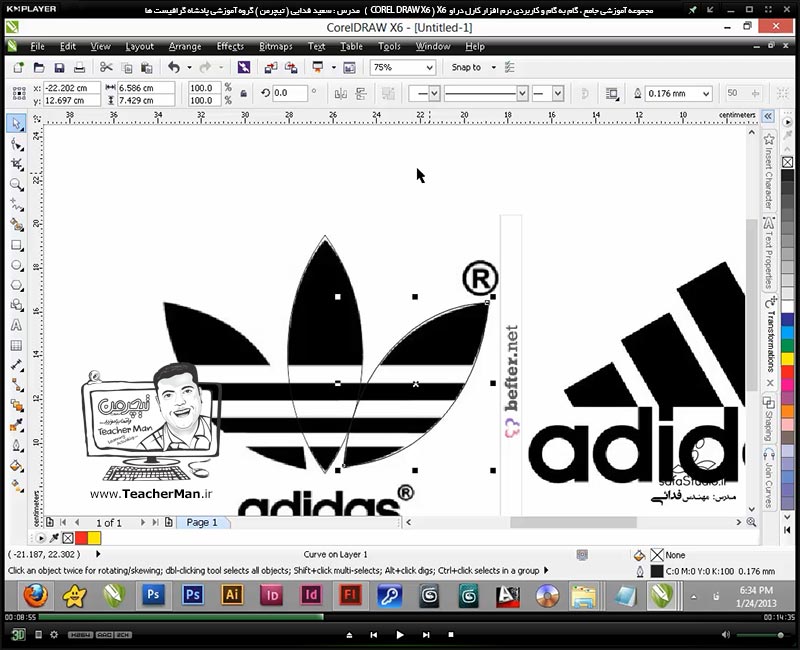The image size is (800, 650).
Task: Click the Paste clipboard icon
Action: pyautogui.click(x=146, y=67)
